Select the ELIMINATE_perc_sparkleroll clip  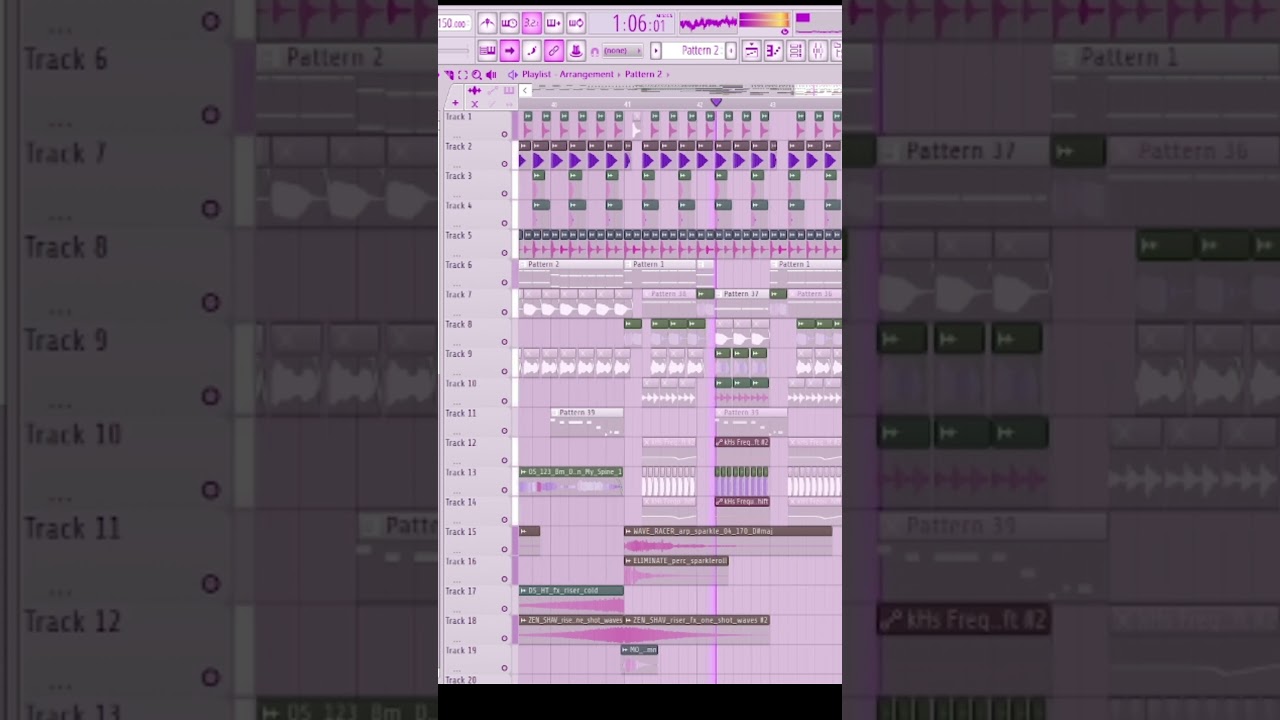pos(676,570)
